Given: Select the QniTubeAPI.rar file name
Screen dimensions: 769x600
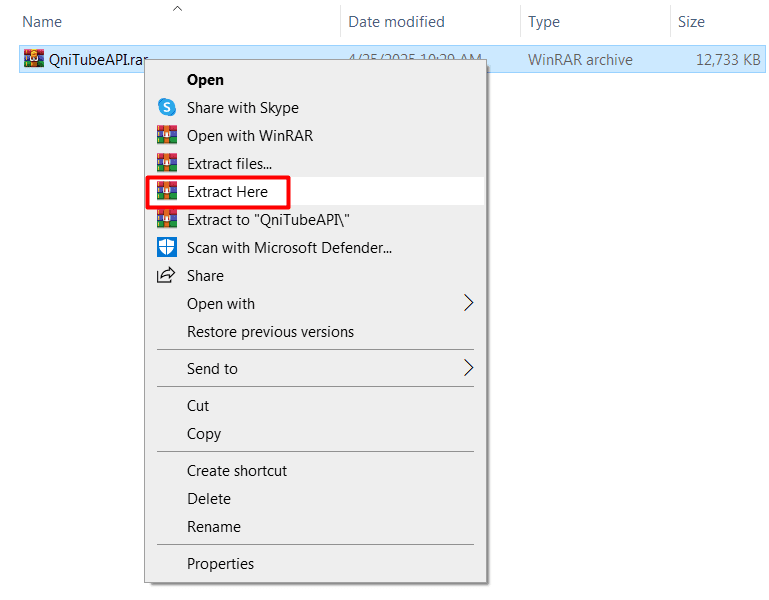Looking at the screenshot, I should [98, 59].
